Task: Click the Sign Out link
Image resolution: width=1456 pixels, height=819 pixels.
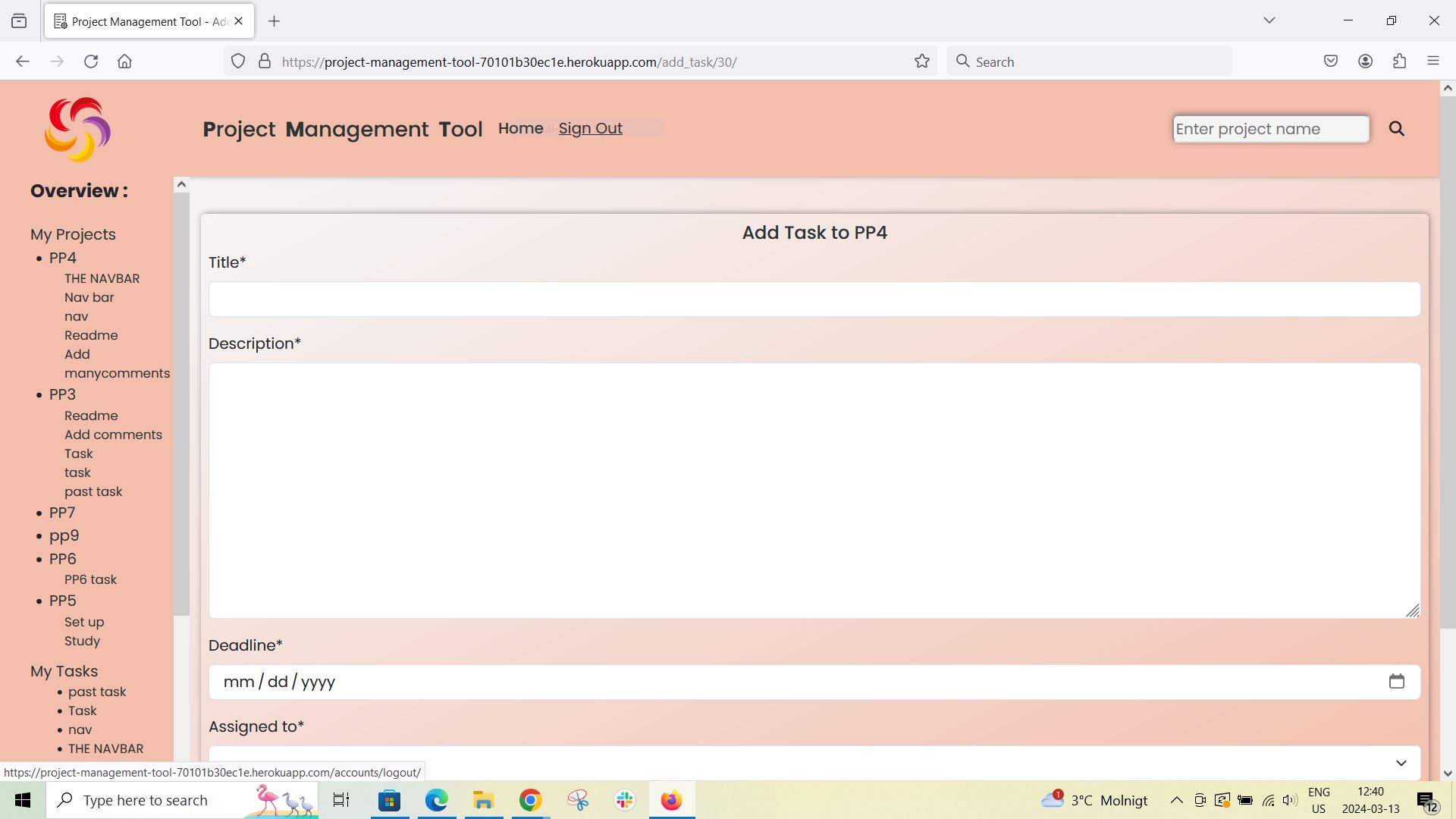Action: [590, 128]
